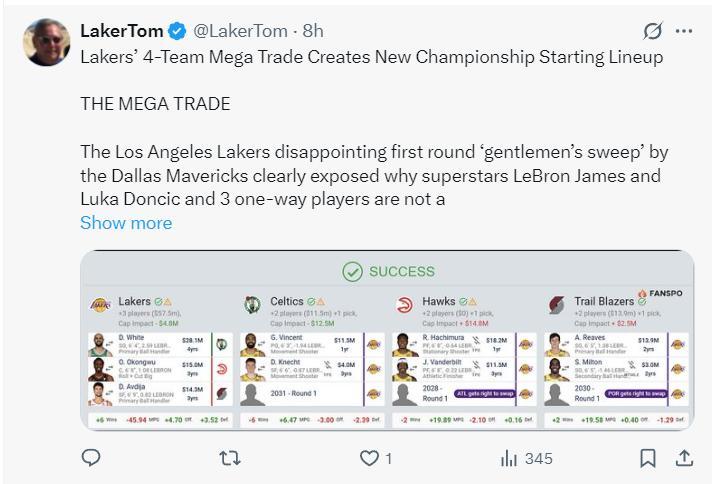Screen dimensions: 712x484
Task: Click the Hawks logo in the trade image
Action: click(x=405, y=303)
